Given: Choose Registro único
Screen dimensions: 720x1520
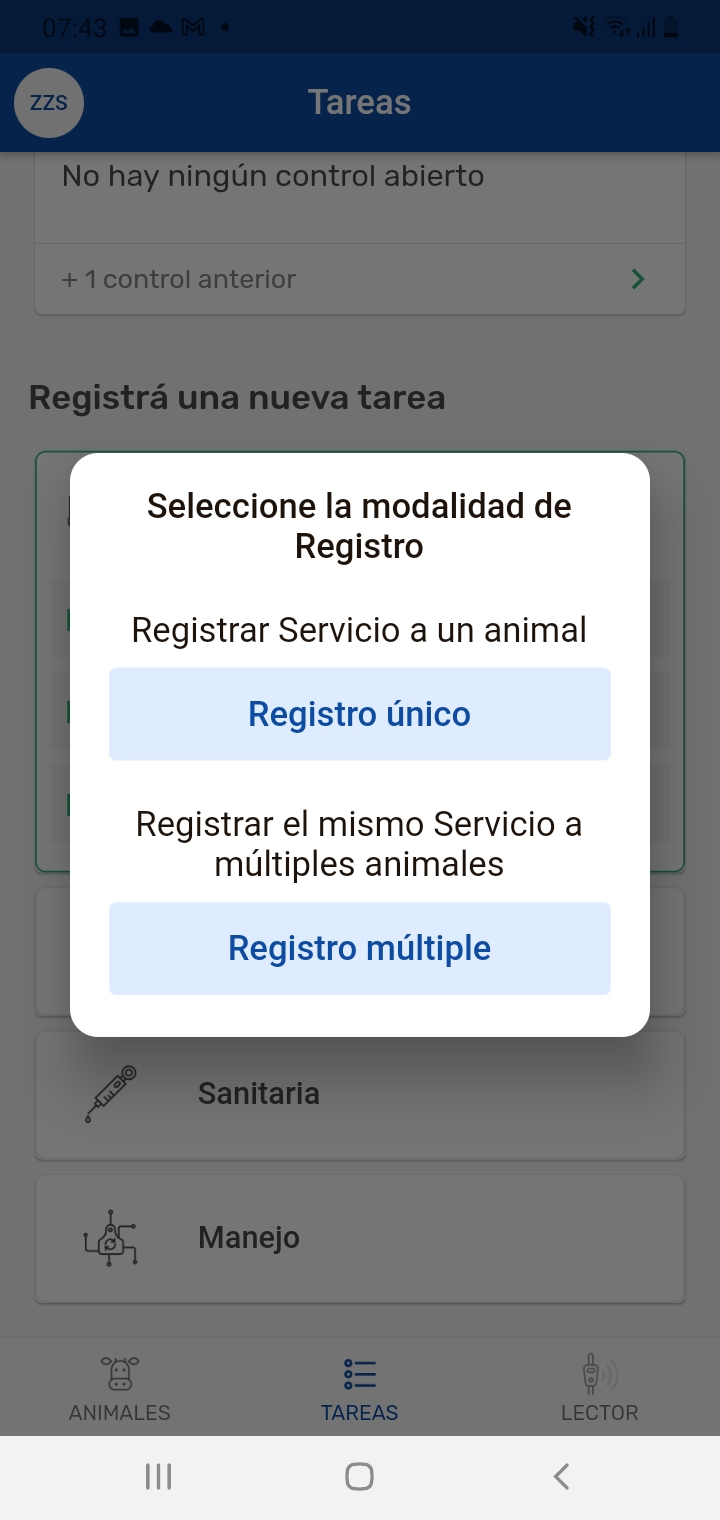Looking at the screenshot, I should pos(360,714).
